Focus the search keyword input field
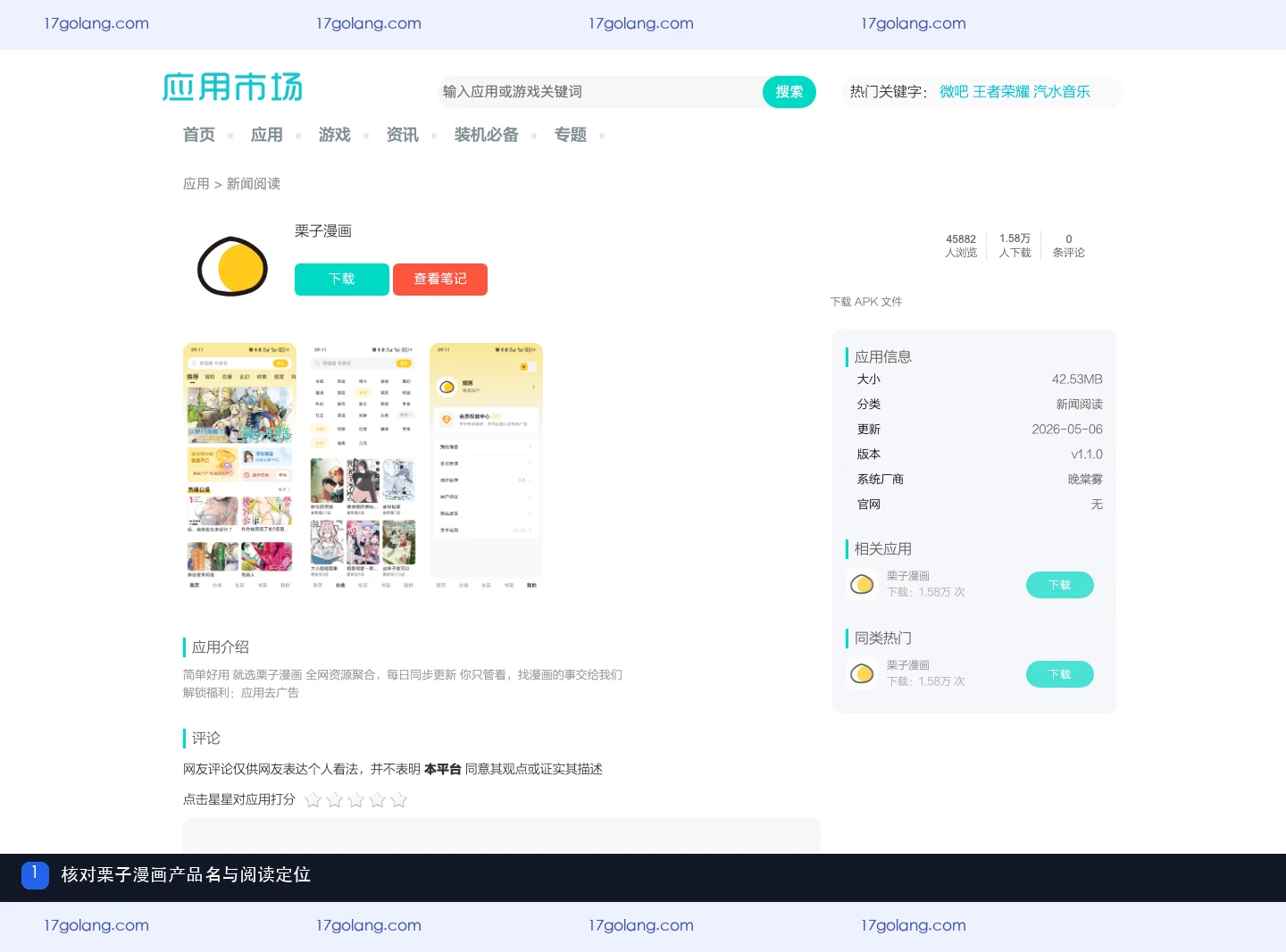 pyautogui.click(x=600, y=92)
